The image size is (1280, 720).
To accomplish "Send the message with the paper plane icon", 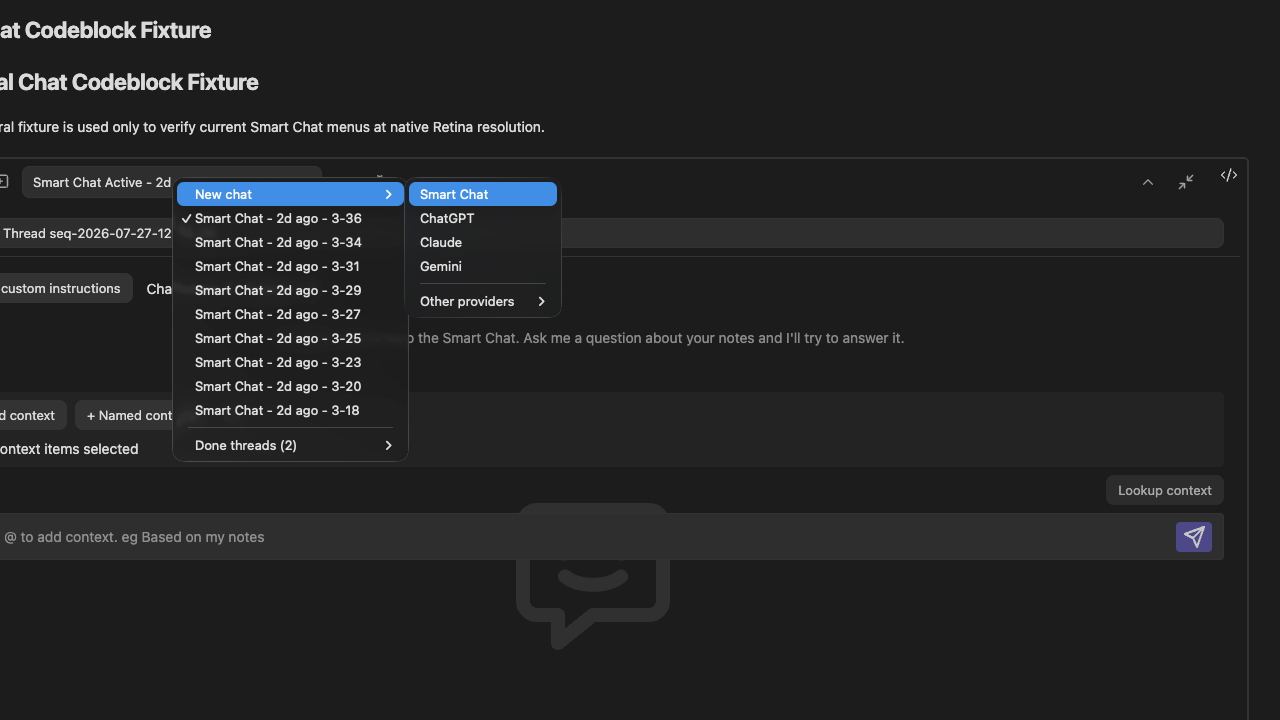I will (x=1194, y=537).
